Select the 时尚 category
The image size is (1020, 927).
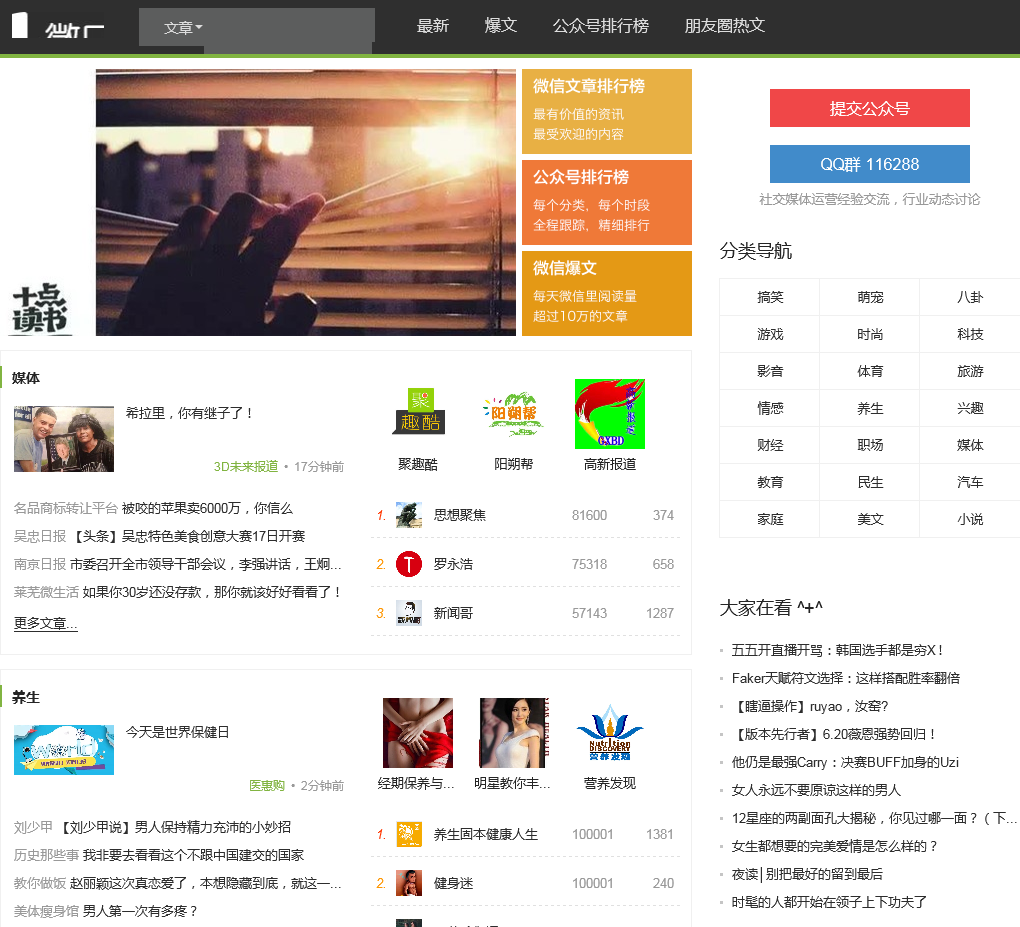(x=870, y=334)
